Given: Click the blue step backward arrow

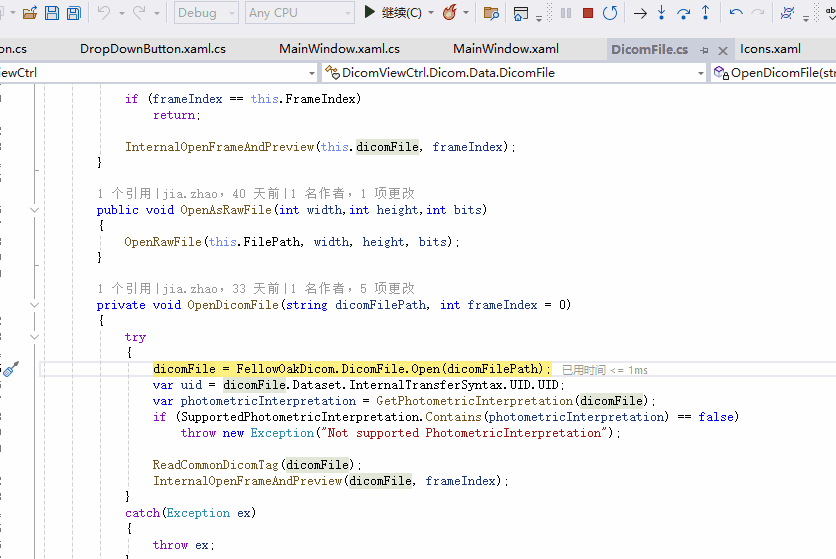Looking at the screenshot, I should [x=736, y=12].
